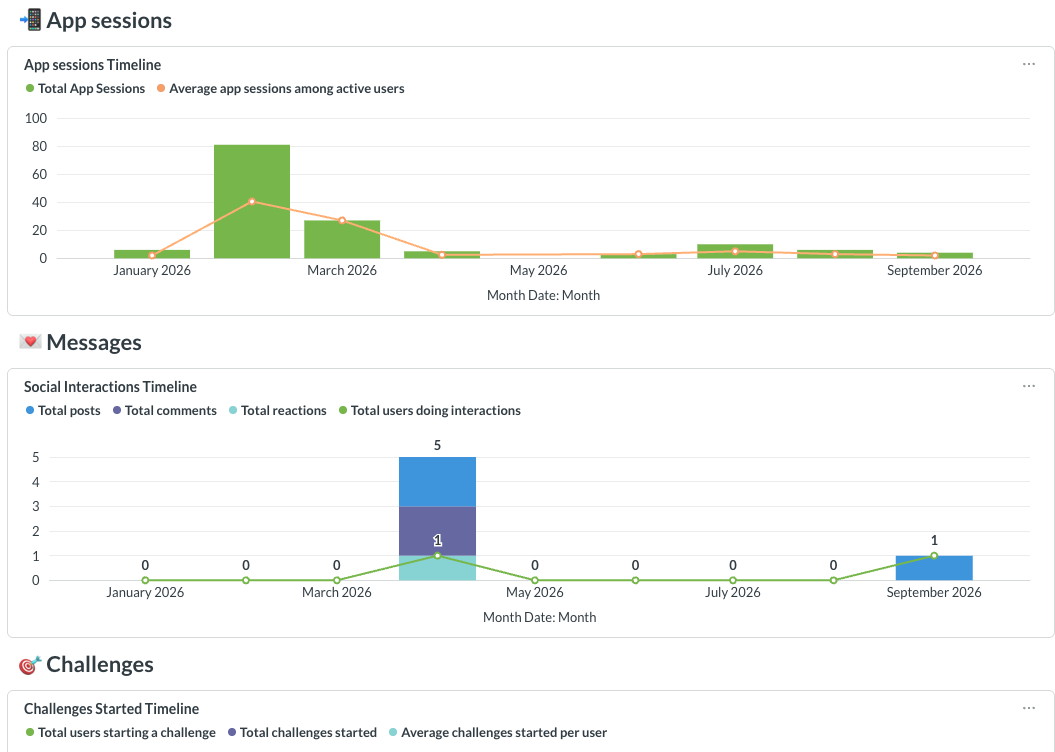
Task: Select the January 2026 app sessions bar
Action: pyautogui.click(x=152, y=254)
